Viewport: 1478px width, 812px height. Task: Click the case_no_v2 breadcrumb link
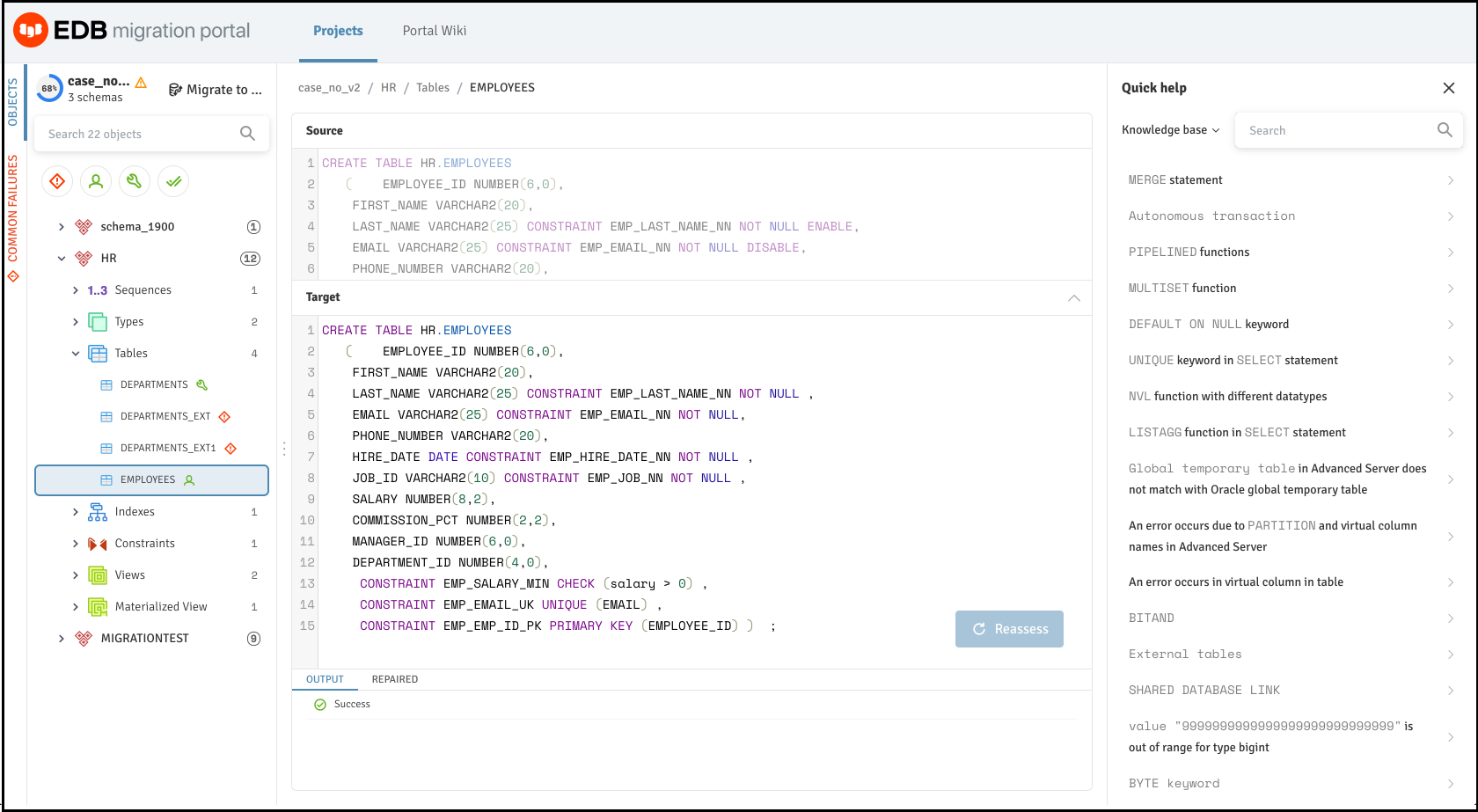click(x=329, y=88)
